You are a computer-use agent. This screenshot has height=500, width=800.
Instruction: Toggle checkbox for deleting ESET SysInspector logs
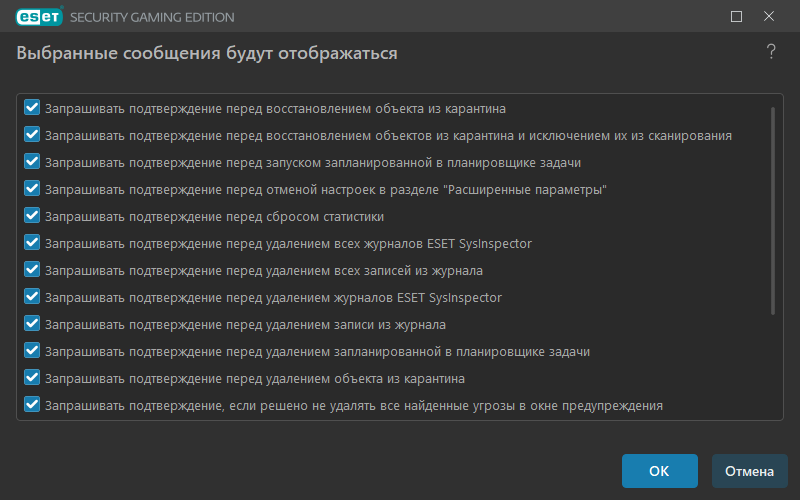tap(32, 296)
